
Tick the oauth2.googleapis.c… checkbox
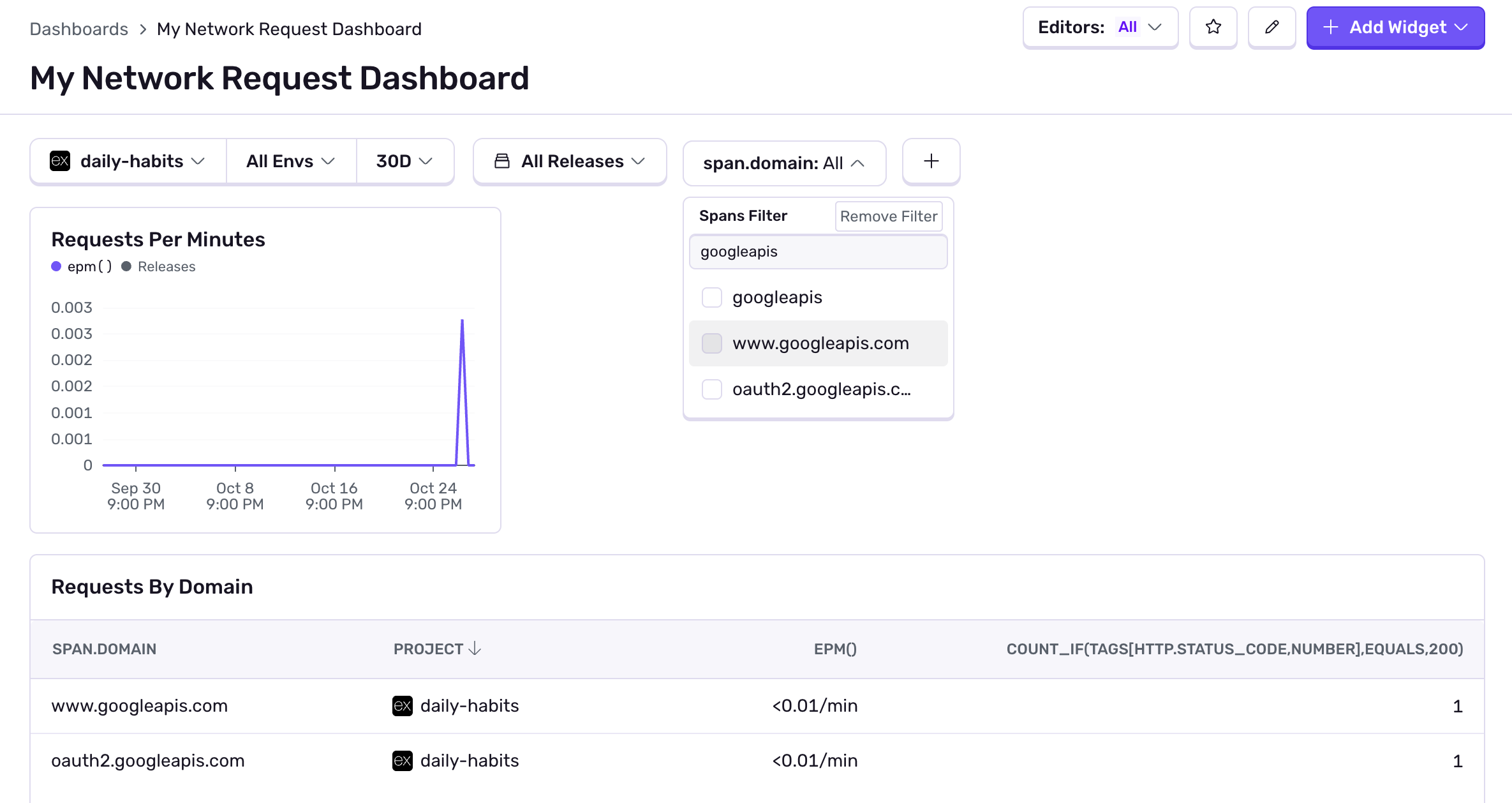[x=711, y=389]
